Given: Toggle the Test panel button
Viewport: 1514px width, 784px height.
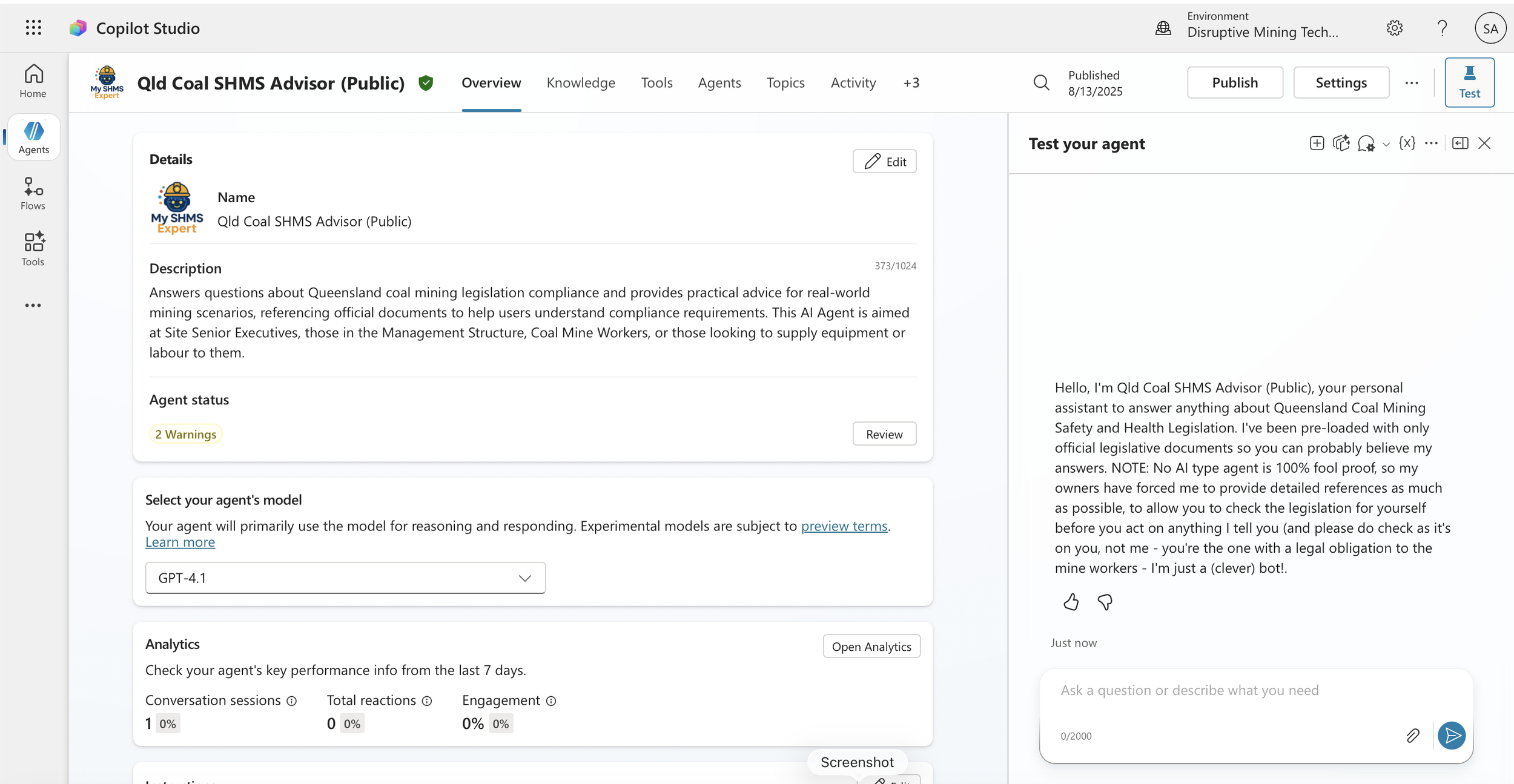Looking at the screenshot, I should point(1469,82).
